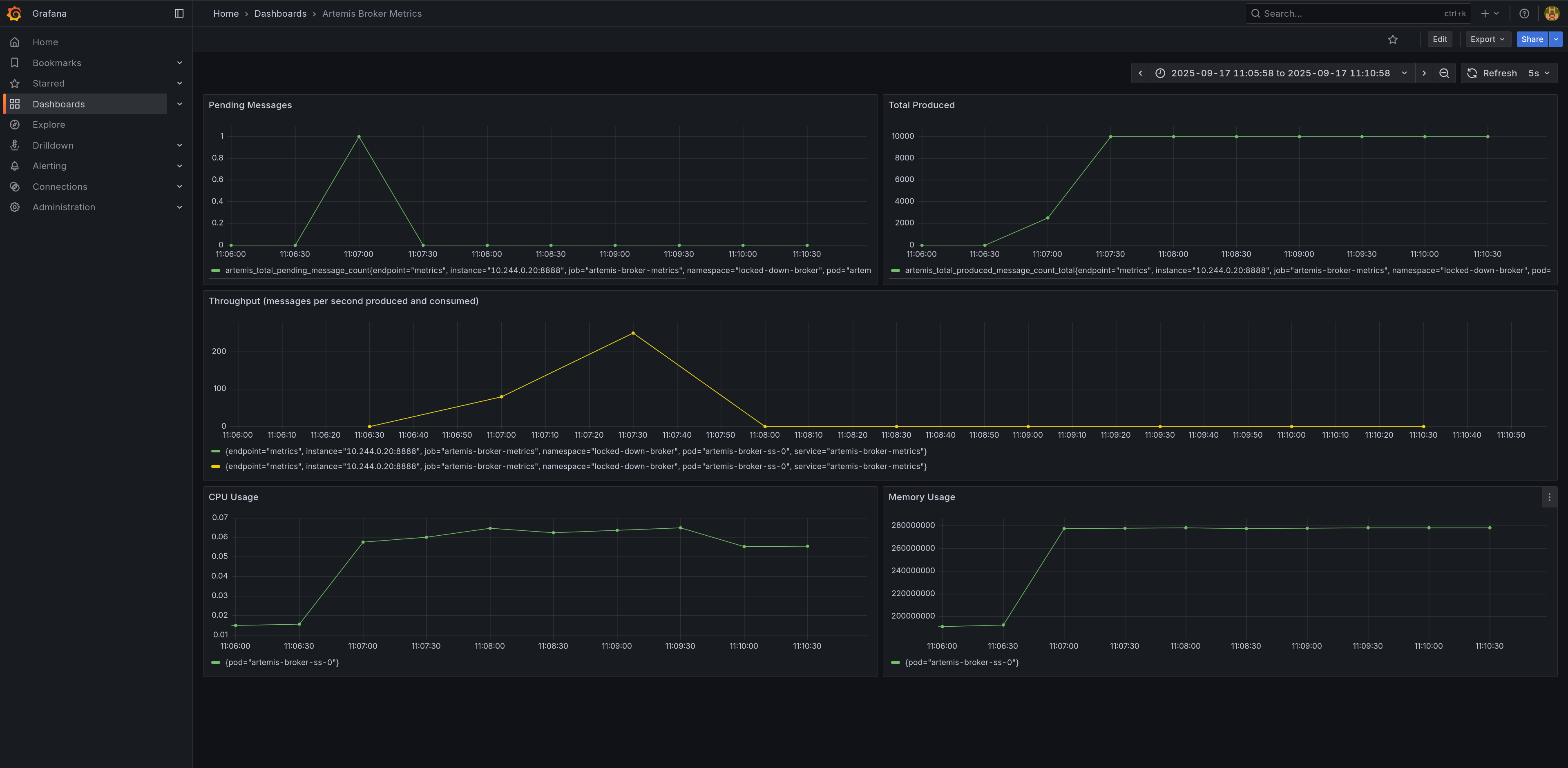Click the Refresh dashboard button

pos(1492,73)
